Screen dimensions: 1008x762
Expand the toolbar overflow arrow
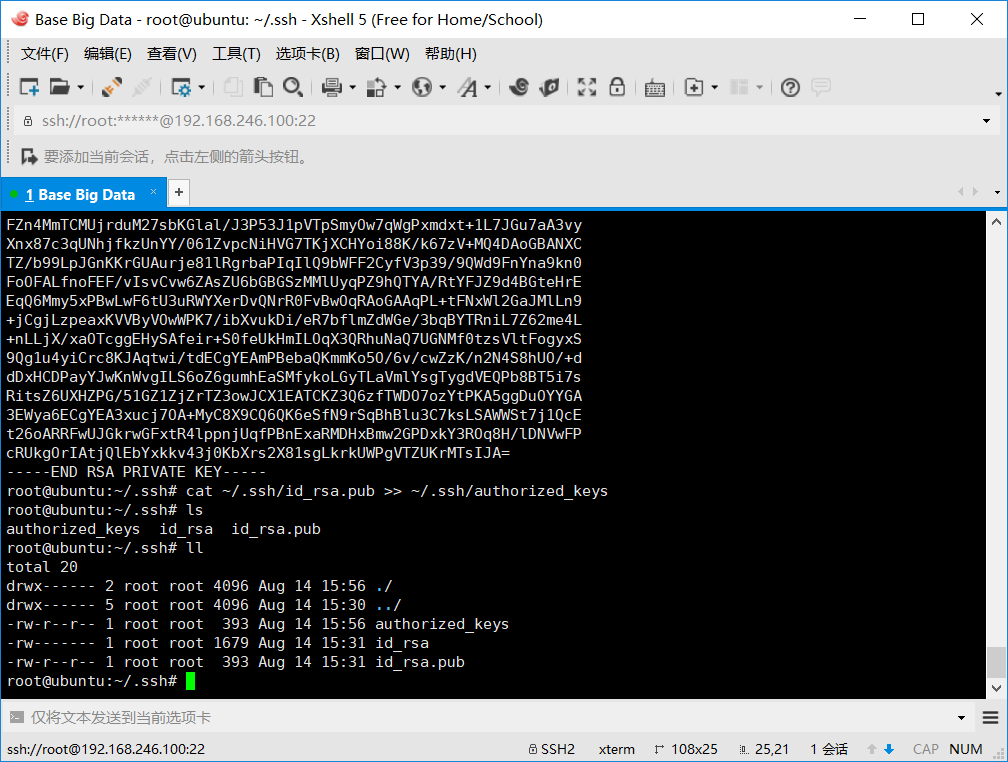[x=998, y=94]
